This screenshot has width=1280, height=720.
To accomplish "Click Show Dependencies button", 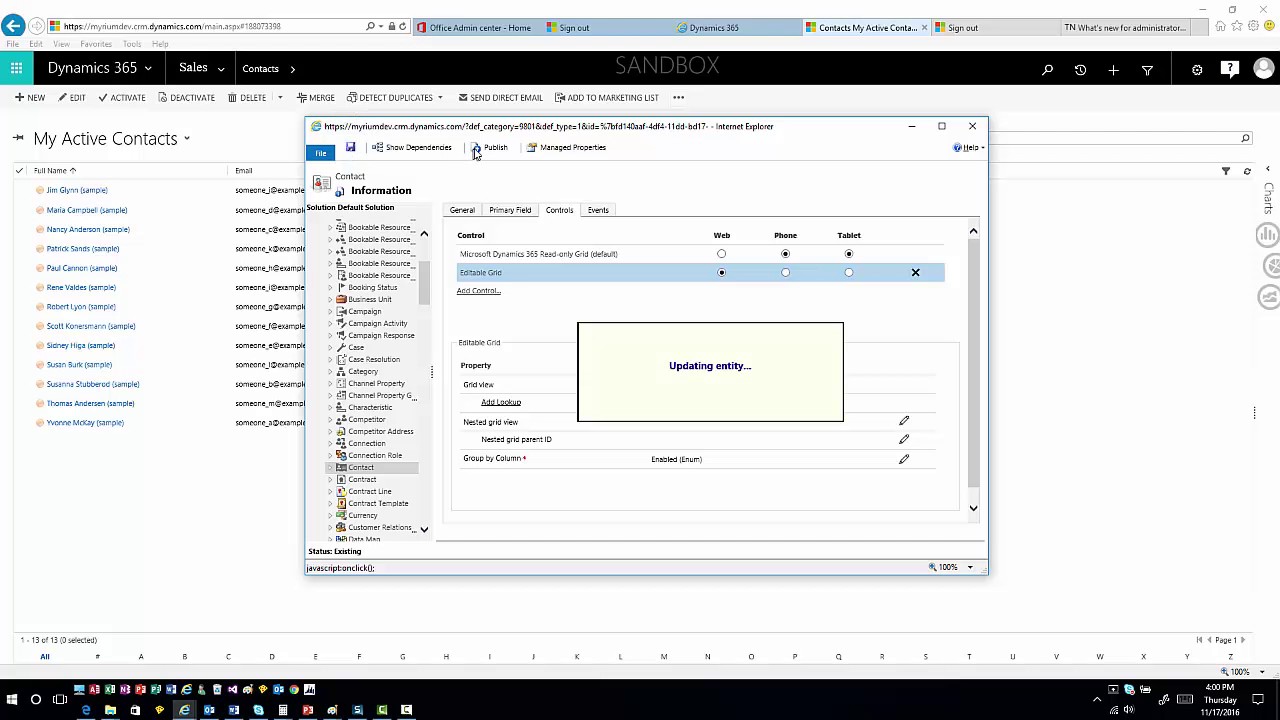I will click(x=412, y=148).
